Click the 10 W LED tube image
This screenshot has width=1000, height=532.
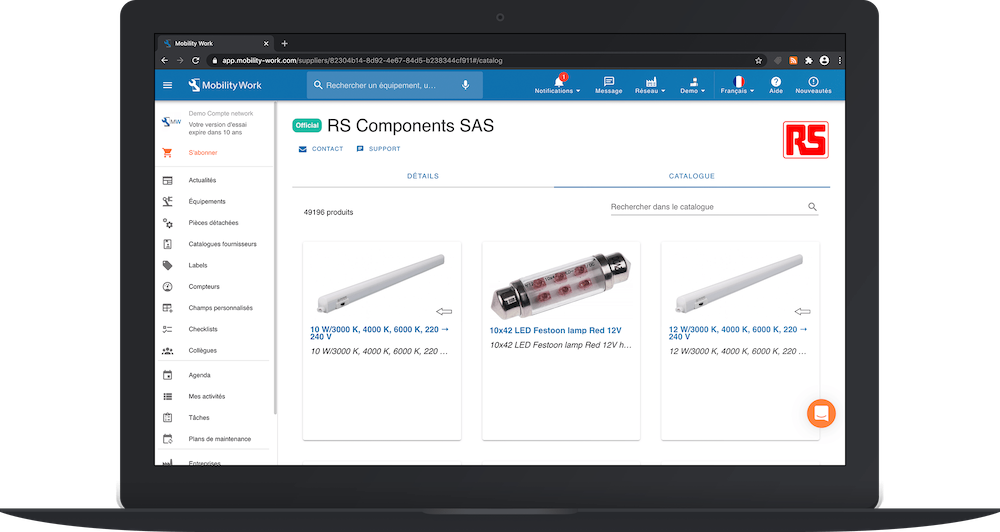(381, 283)
